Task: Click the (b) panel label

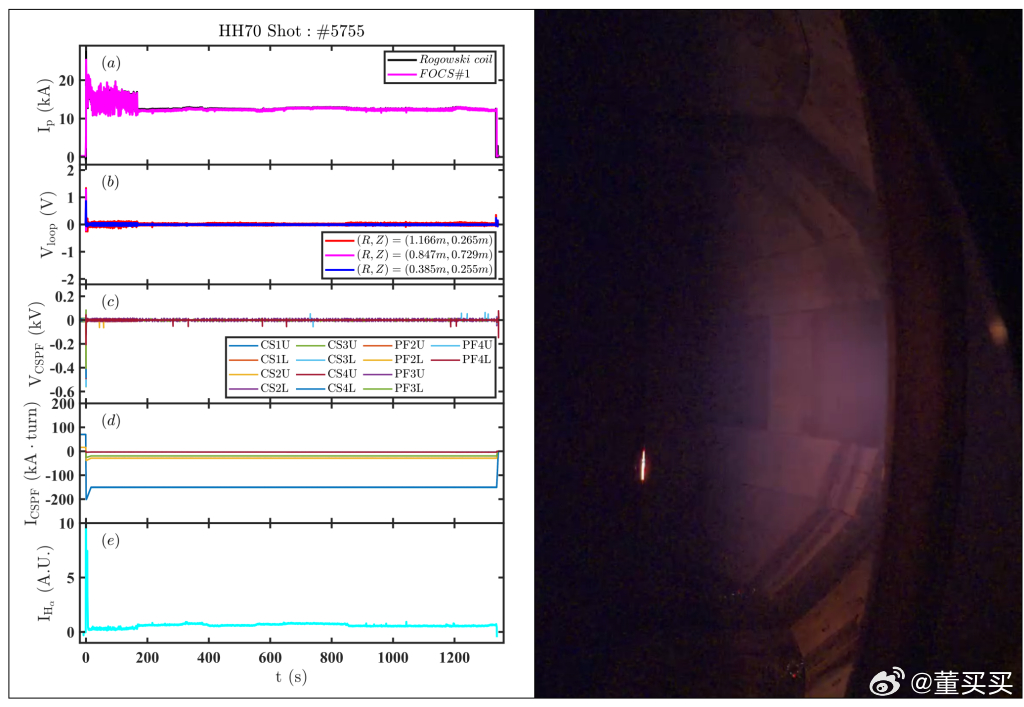Action: pyautogui.click(x=110, y=182)
